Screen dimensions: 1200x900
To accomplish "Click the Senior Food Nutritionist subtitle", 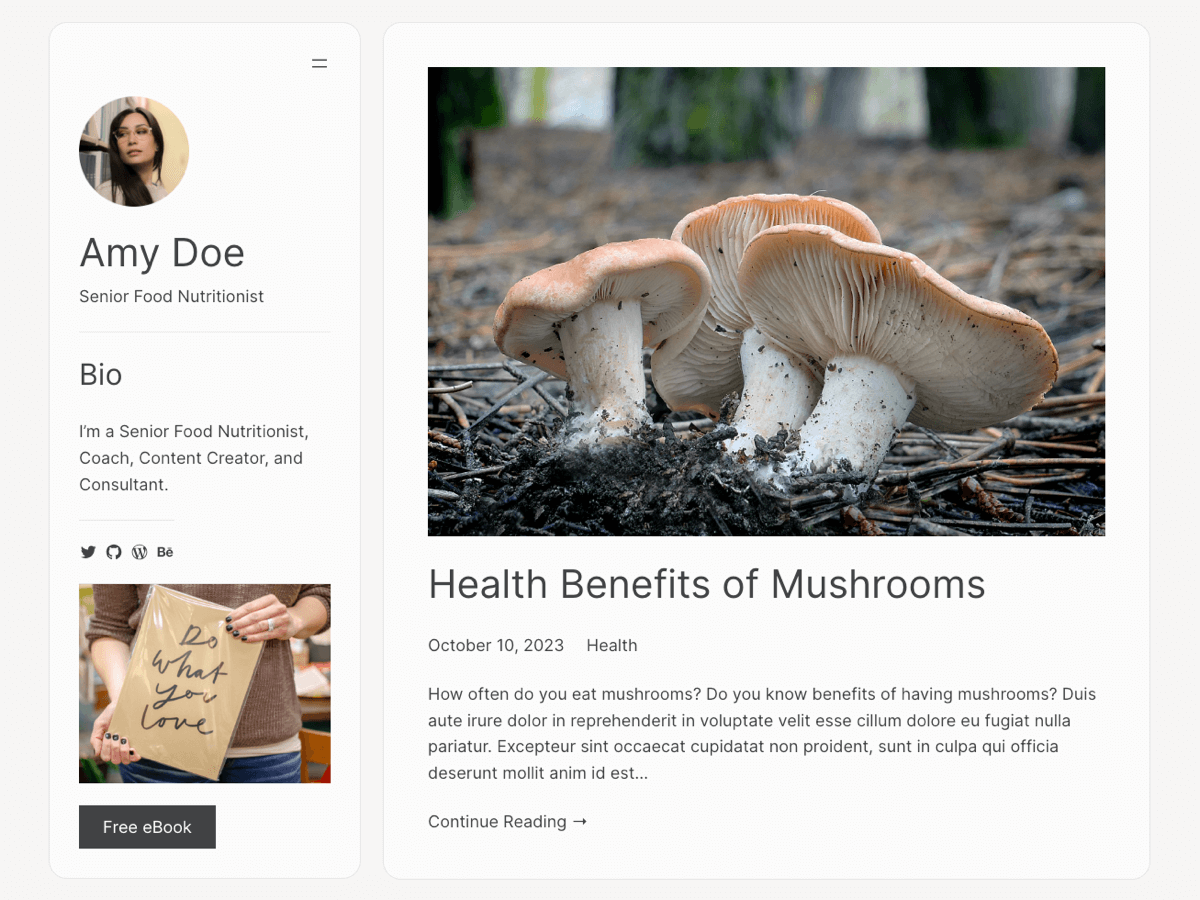I will click(x=171, y=296).
